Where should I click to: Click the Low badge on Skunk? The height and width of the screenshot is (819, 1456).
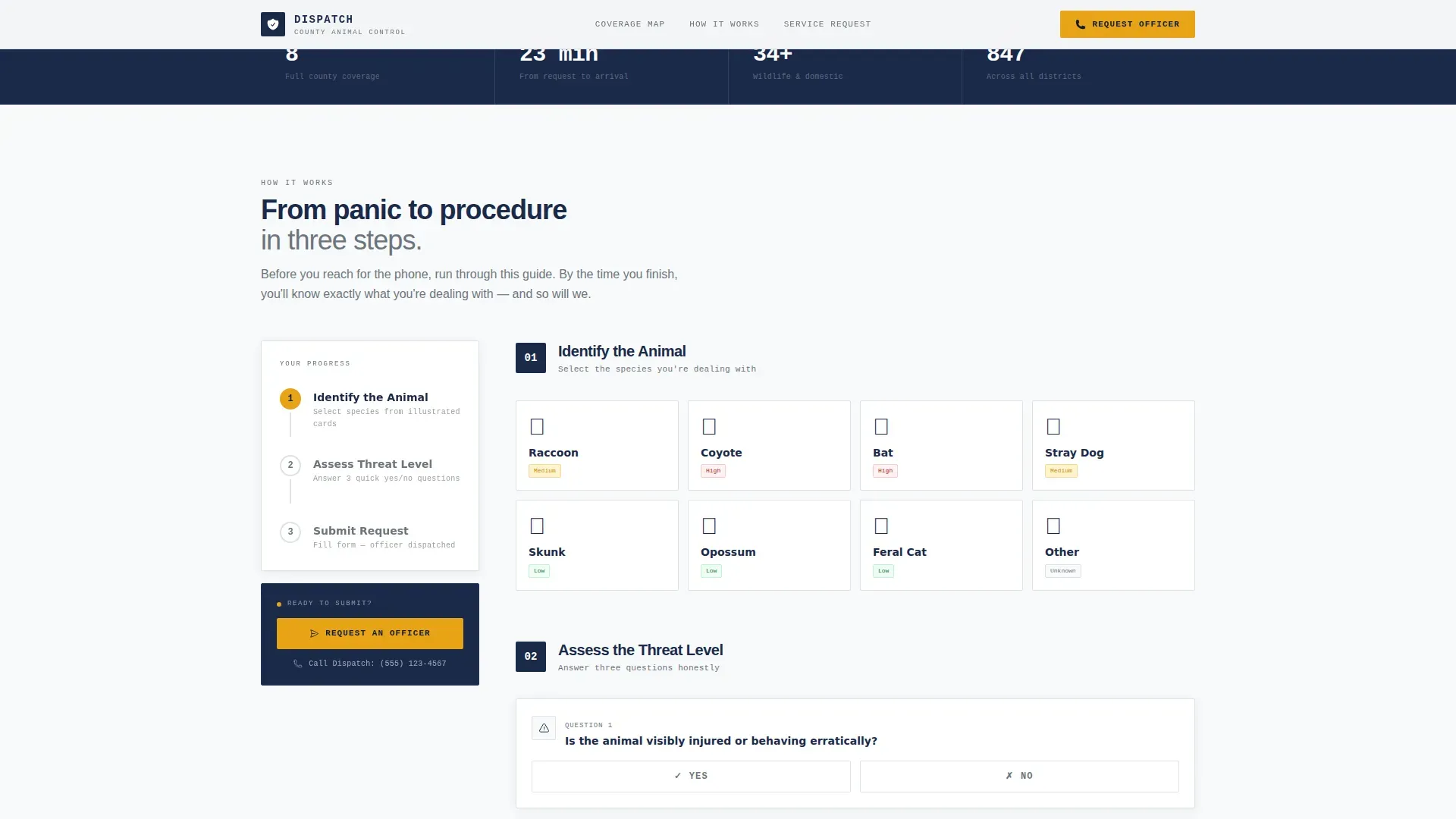(539, 571)
